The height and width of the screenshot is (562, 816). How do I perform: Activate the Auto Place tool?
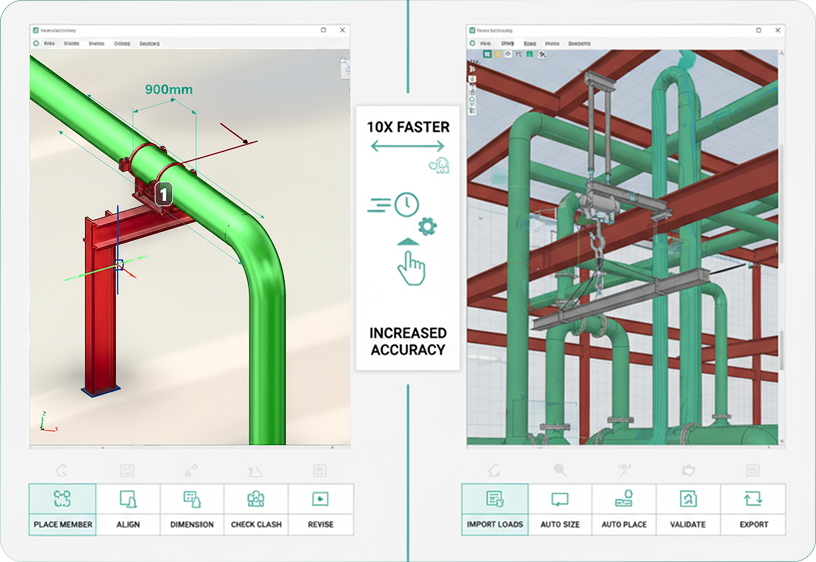(624, 509)
